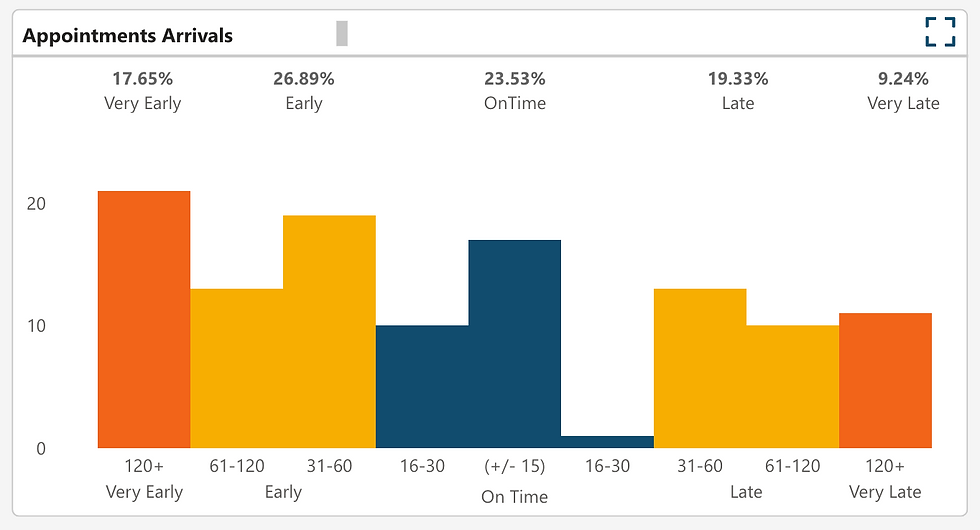The width and height of the screenshot is (980, 530).
Task: Click the 17.65% Very Early summary
Action: point(143,90)
